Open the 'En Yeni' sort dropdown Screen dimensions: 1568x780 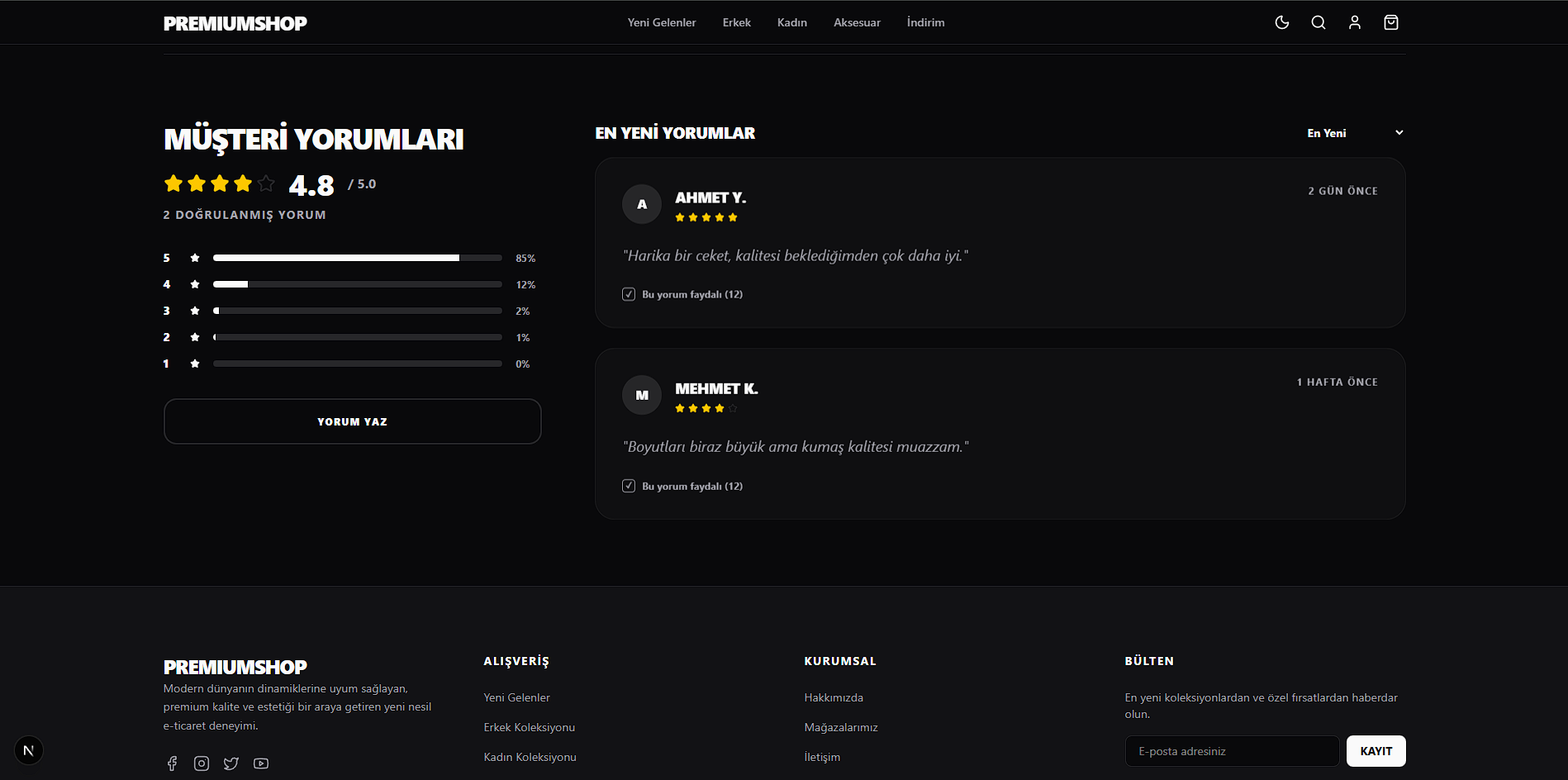1354,133
